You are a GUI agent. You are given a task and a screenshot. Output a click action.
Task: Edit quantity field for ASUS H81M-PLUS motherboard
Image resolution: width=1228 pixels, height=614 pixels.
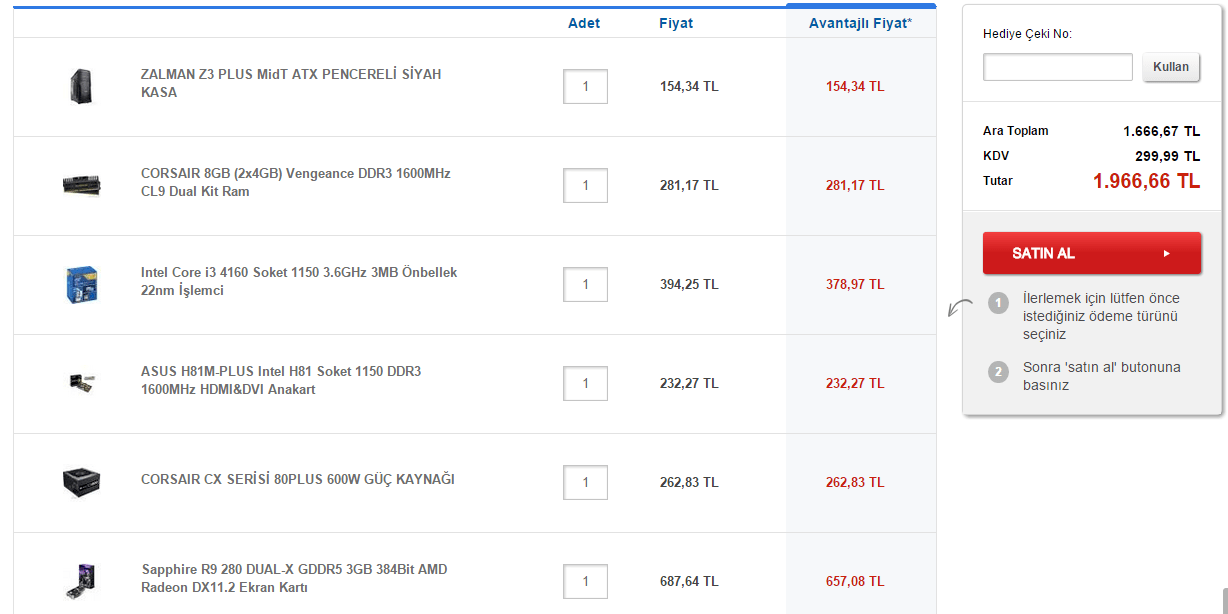(x=585, y=383)
